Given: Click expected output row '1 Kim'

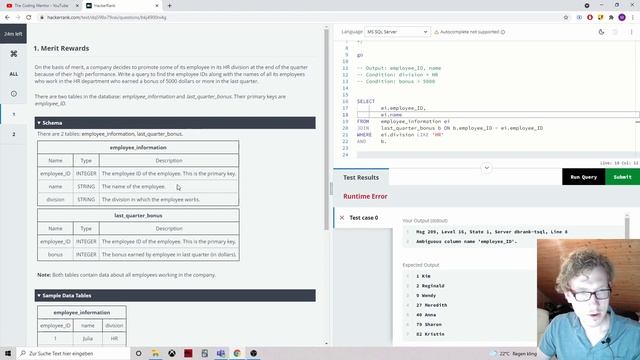Looking at the screenshot, I should (423, 276).
